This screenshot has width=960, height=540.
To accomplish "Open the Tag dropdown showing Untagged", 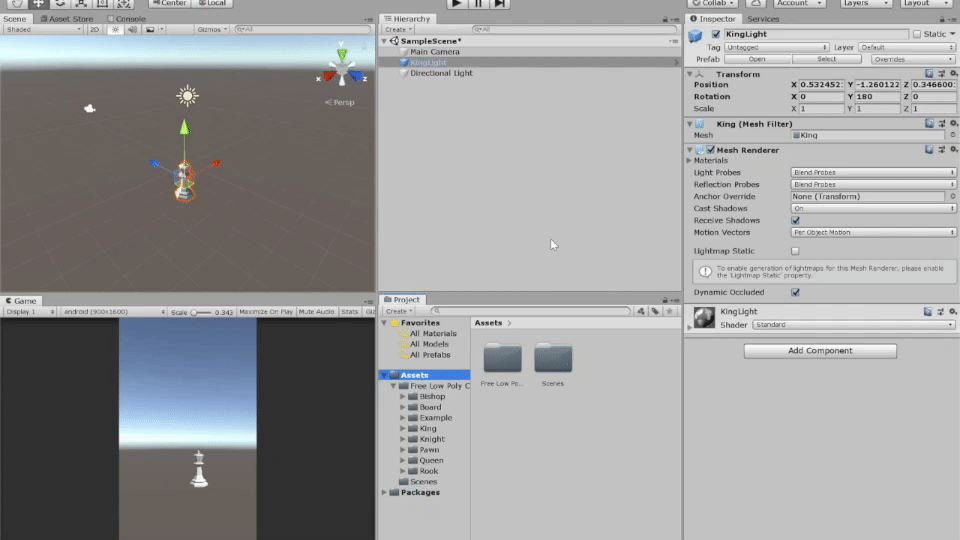I will (x=777, y=47).
